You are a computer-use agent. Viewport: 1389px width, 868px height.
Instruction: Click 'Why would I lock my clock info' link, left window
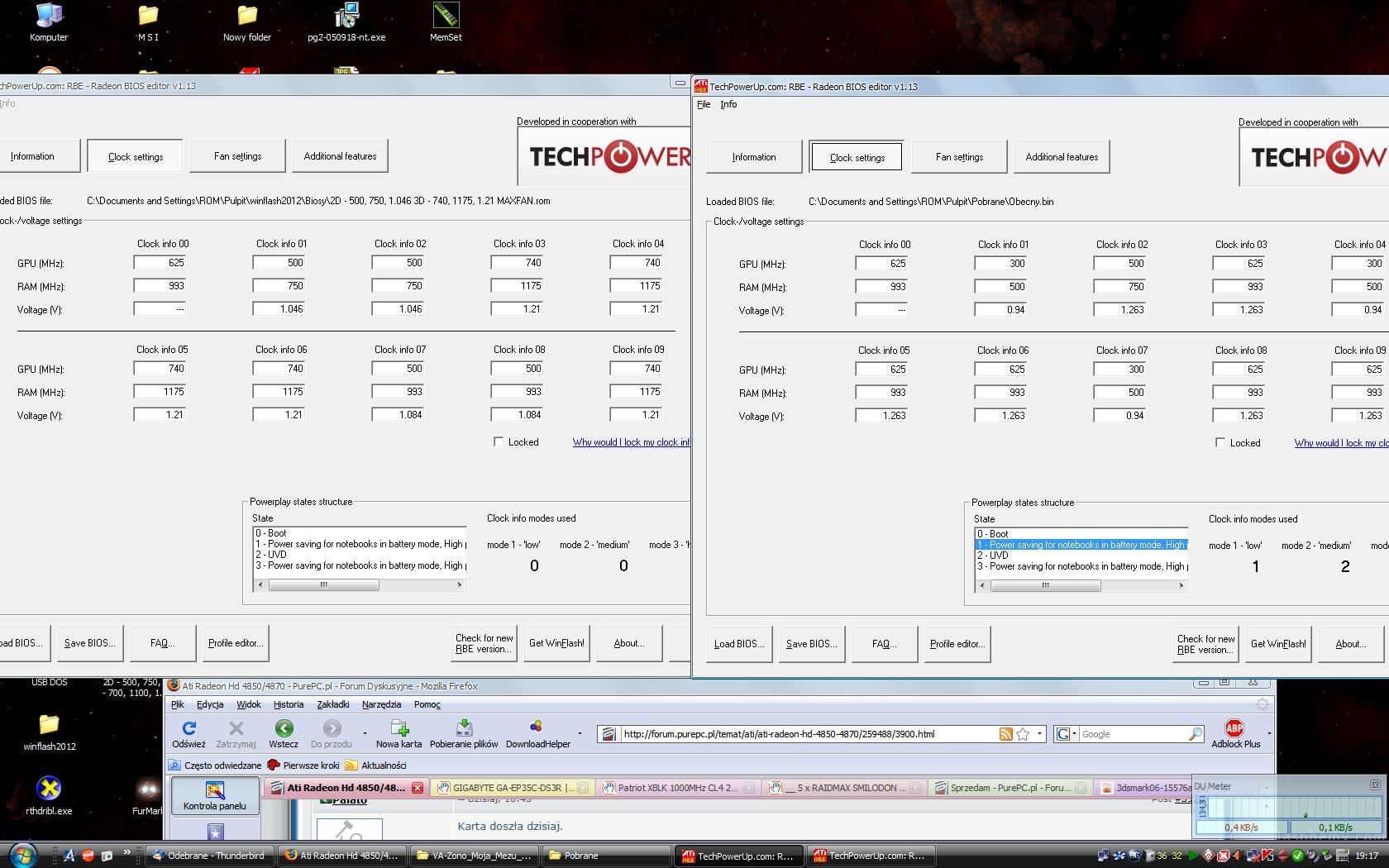631,442
